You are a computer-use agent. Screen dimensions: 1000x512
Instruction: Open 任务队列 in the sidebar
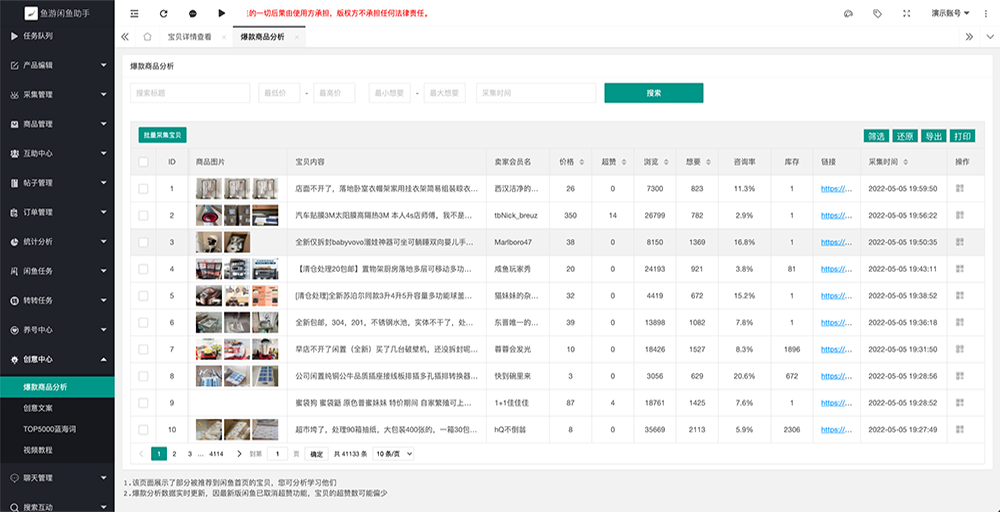[x=57, y=36]
